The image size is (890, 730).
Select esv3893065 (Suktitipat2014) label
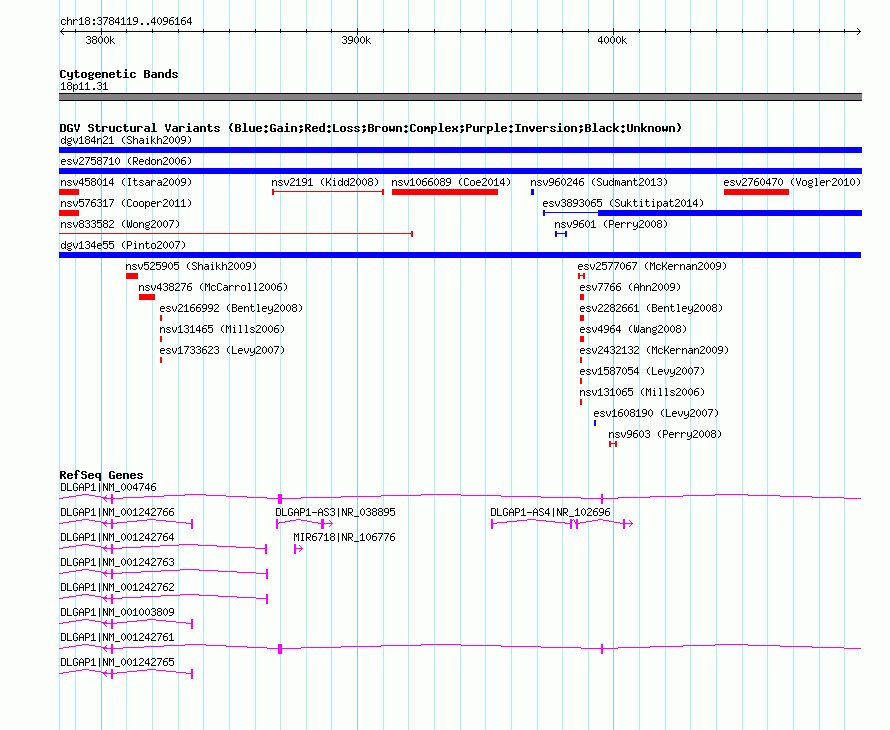coord(623,203)
